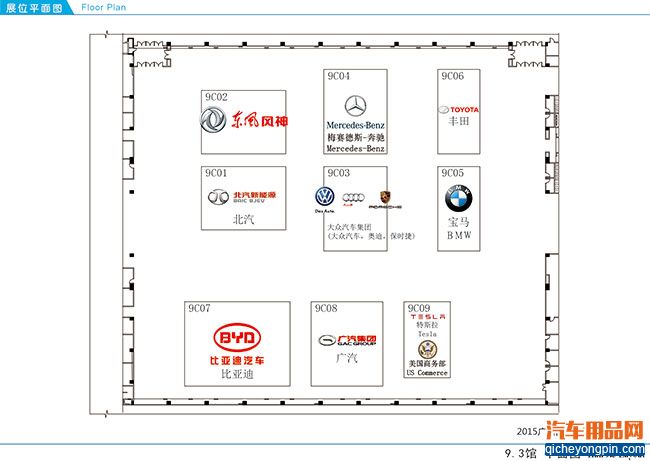This screenshot has width=650, height=461.
Task: Click the Mercedes-Benz star logo
Action: coord(356,106)
